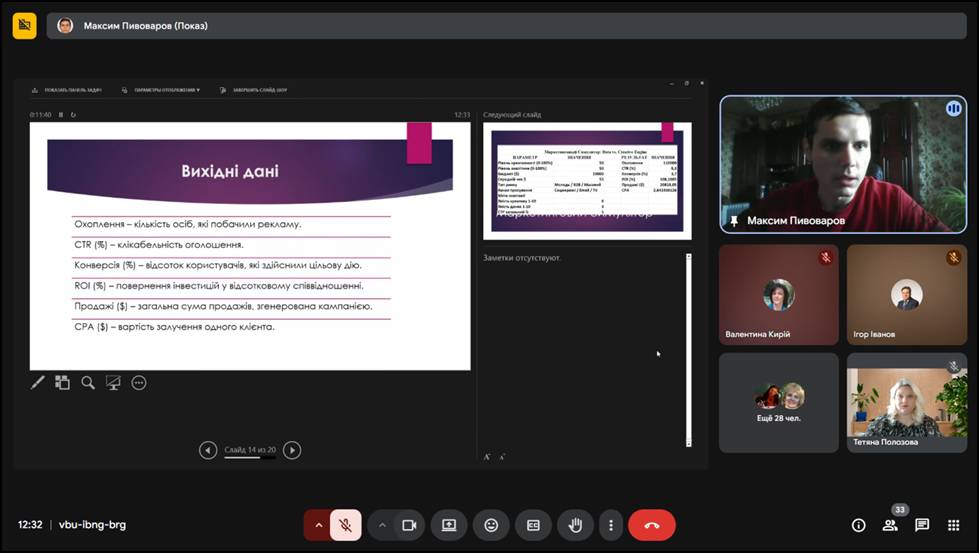Toggle the camera off

pos(409,525)
